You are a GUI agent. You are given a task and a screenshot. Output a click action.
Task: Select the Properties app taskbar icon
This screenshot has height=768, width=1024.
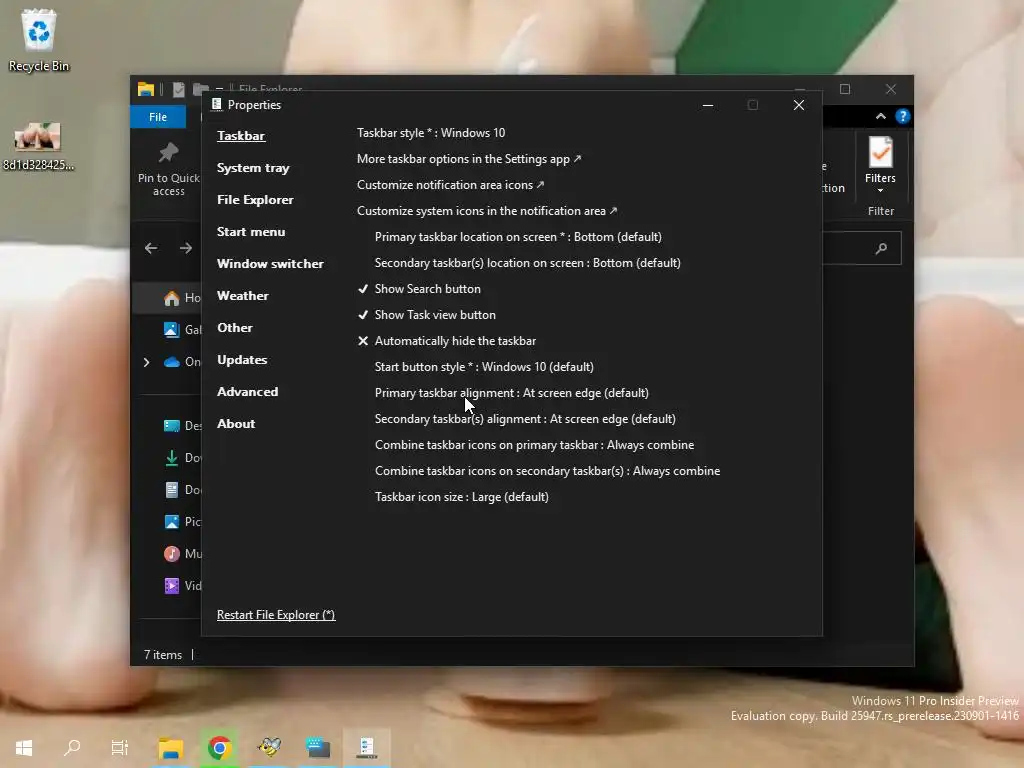click(366, 747)
